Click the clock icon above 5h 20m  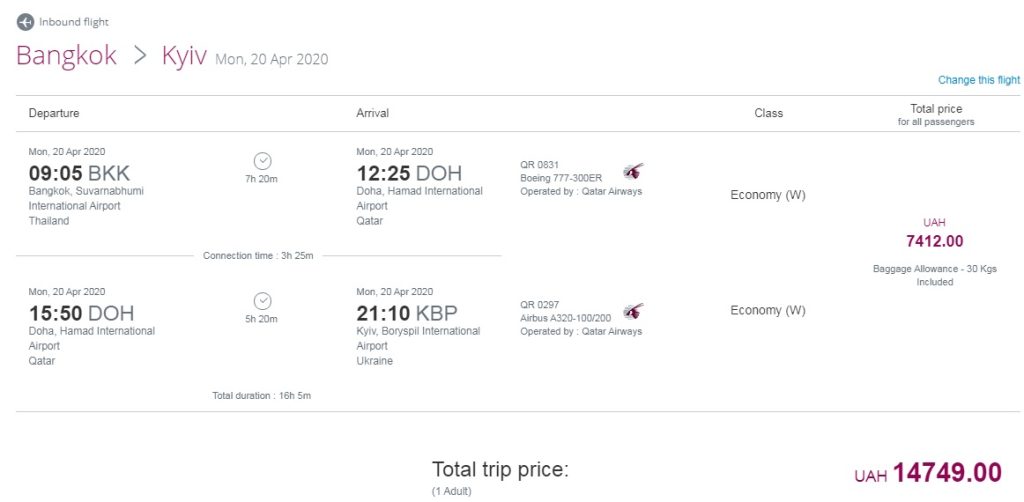(x=262, y=300)
